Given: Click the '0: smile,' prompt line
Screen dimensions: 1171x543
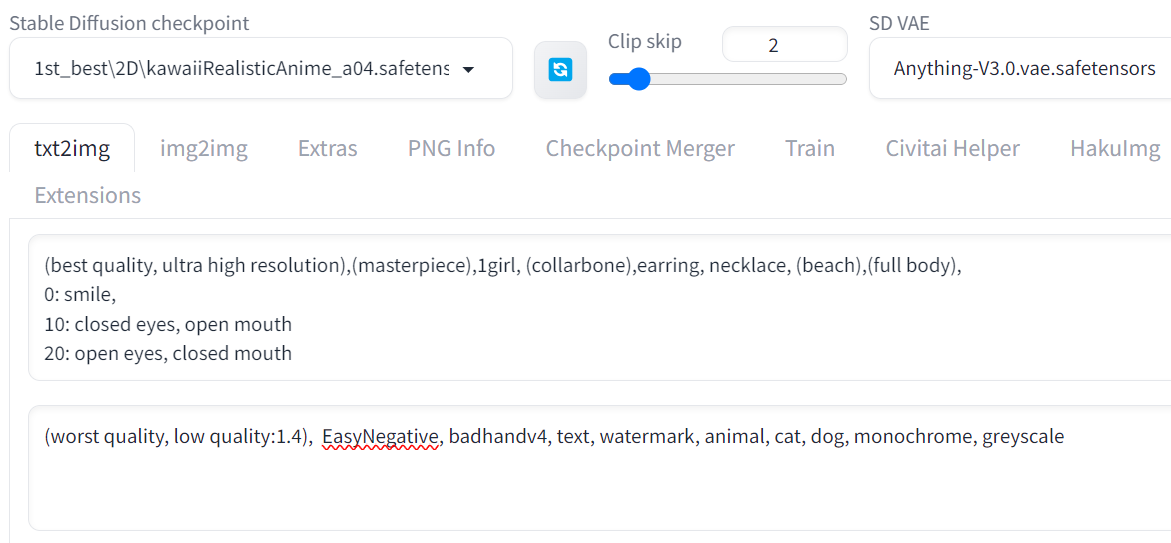Looking at the screenshot, I should [80, 296].
